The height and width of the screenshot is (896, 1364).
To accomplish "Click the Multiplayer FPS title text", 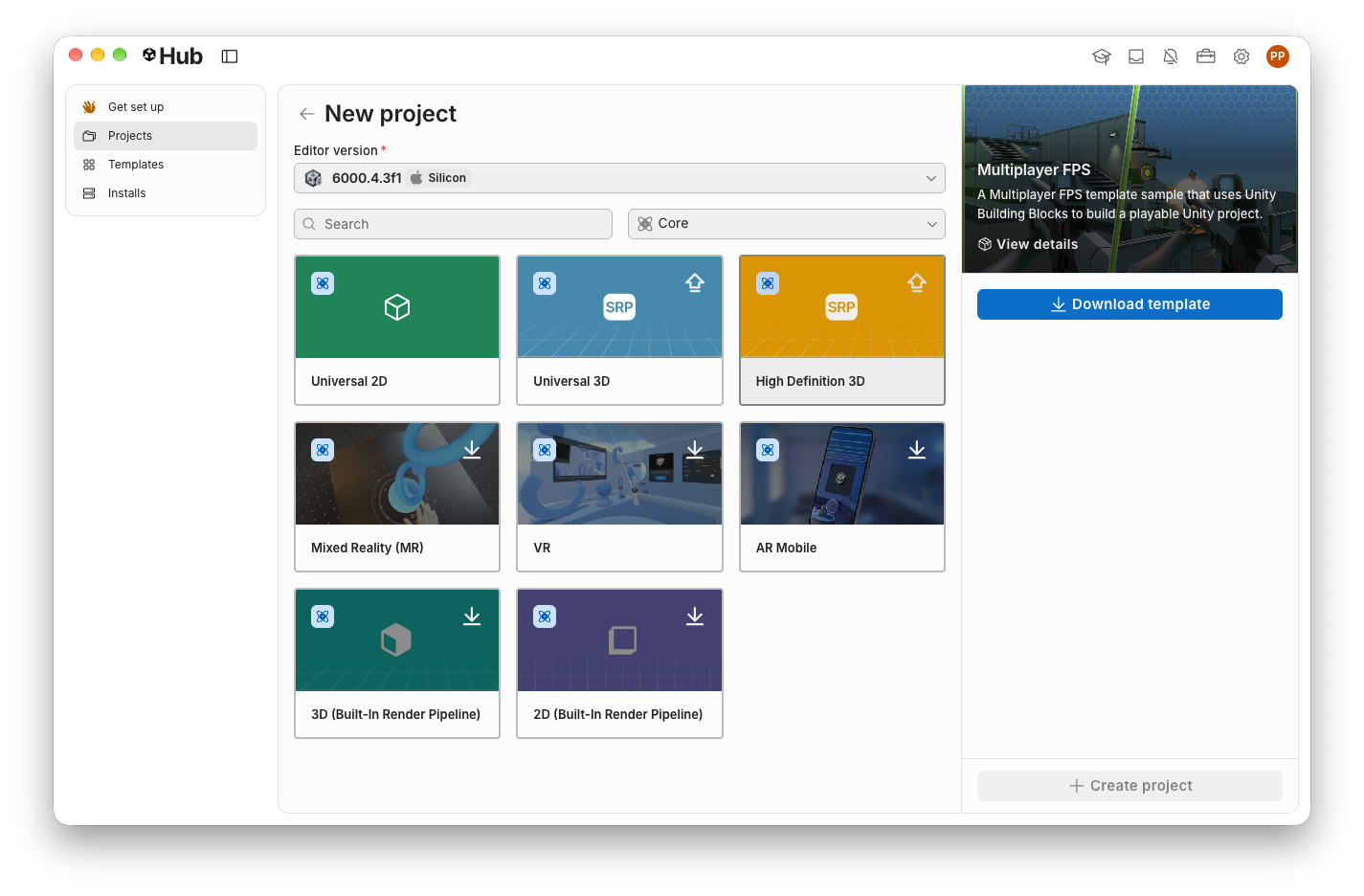I will pyautogui.click(x=1034, y=169).
